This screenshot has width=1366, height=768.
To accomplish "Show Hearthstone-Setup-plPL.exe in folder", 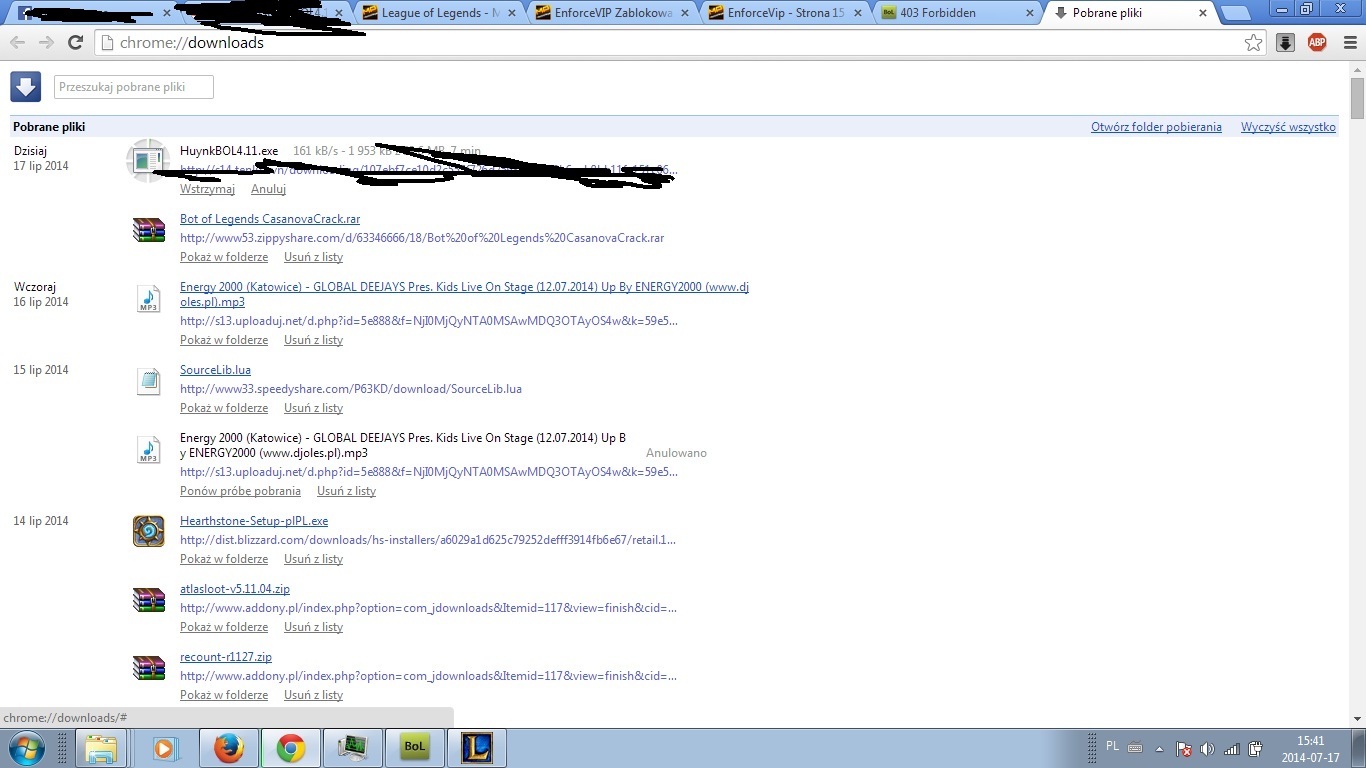I will (x=224, y=559).
